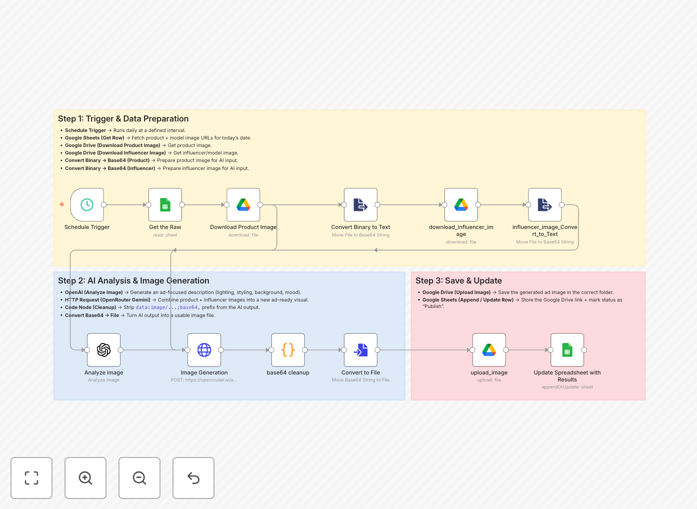This screenshot has width=697, height=509.
Task: Select the base64 cleanup code node
Action: click(288, 350)
